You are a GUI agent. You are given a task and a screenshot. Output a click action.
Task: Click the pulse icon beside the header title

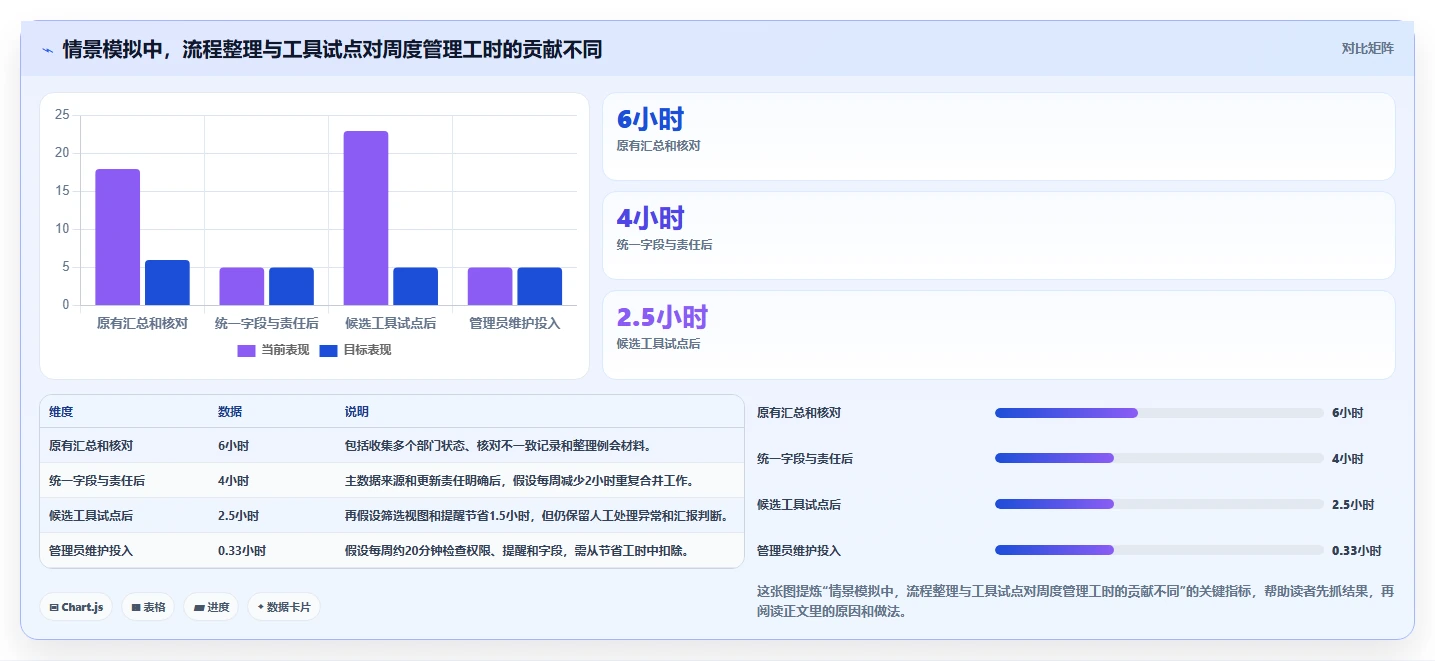(x=47, y=49)
